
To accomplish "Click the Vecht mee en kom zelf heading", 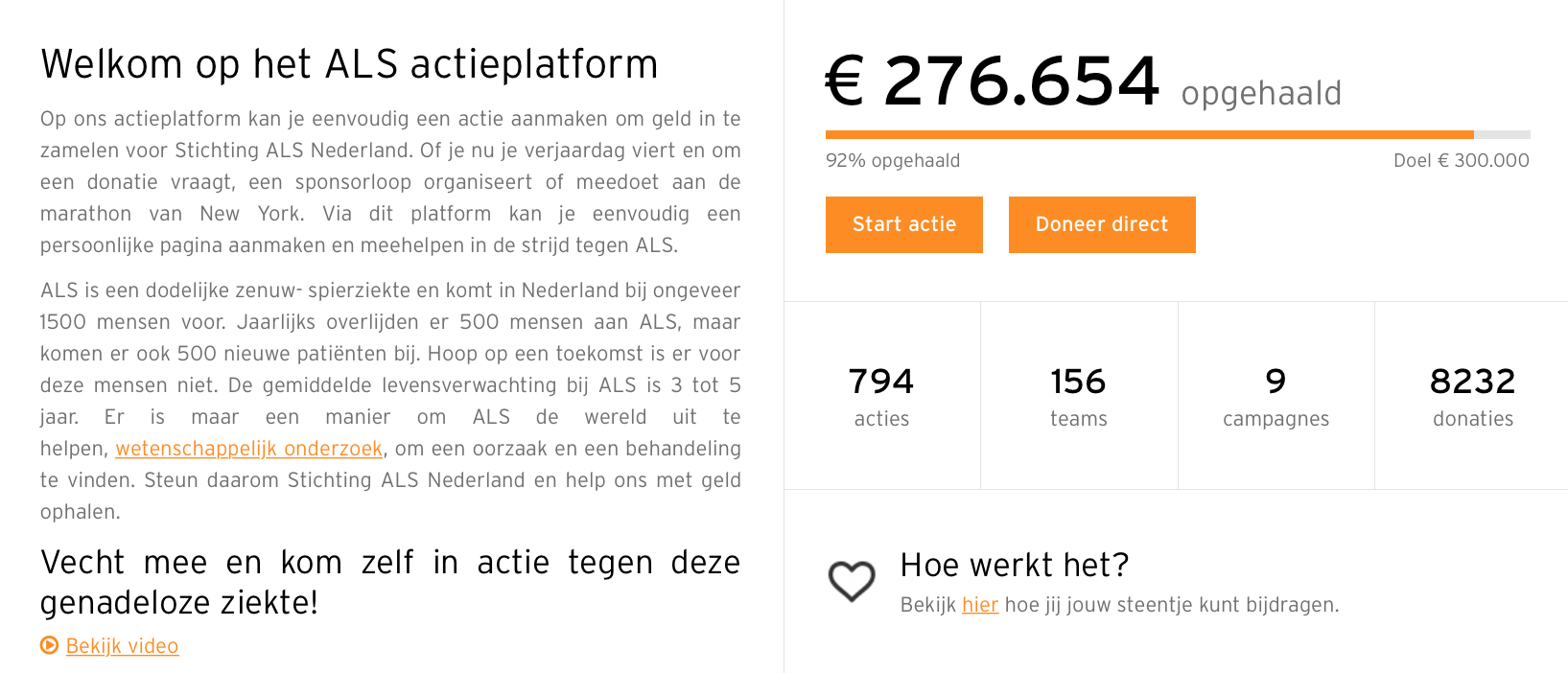I will tap(390, 582).
